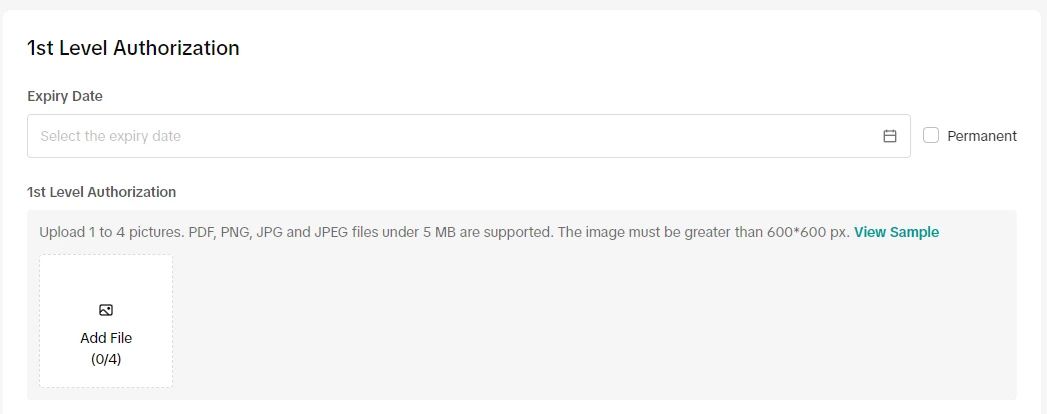Click the 'Add File' text label
Image resolution: width=1047 pixels, height=414 pixels.
click(106, 338)
